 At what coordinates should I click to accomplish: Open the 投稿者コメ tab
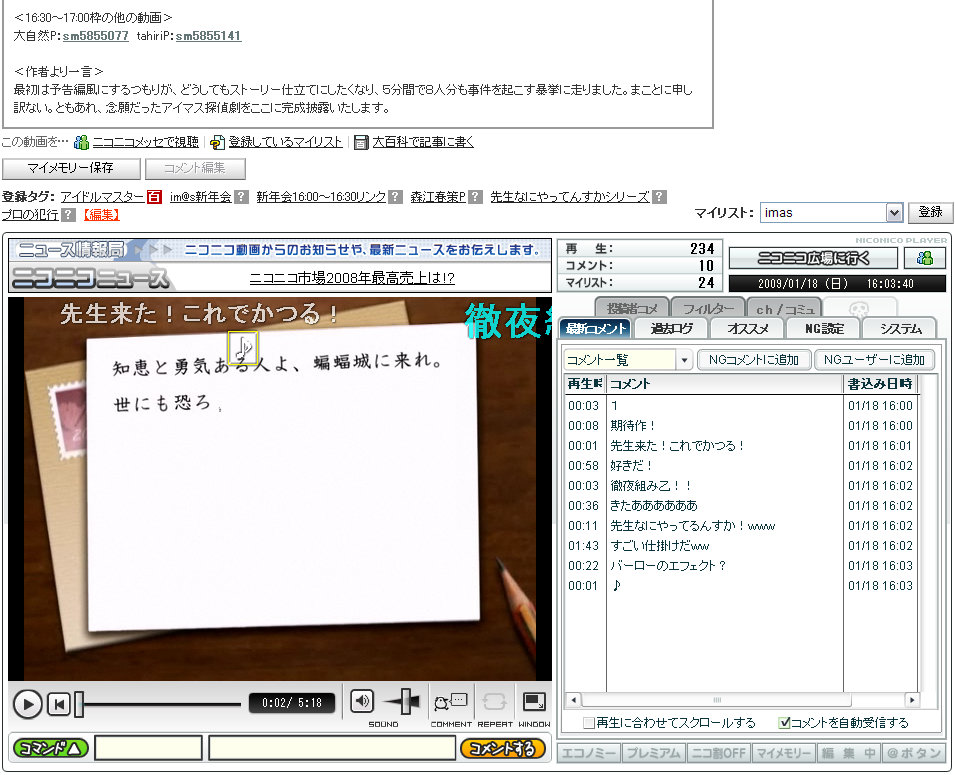click(632, 309)
